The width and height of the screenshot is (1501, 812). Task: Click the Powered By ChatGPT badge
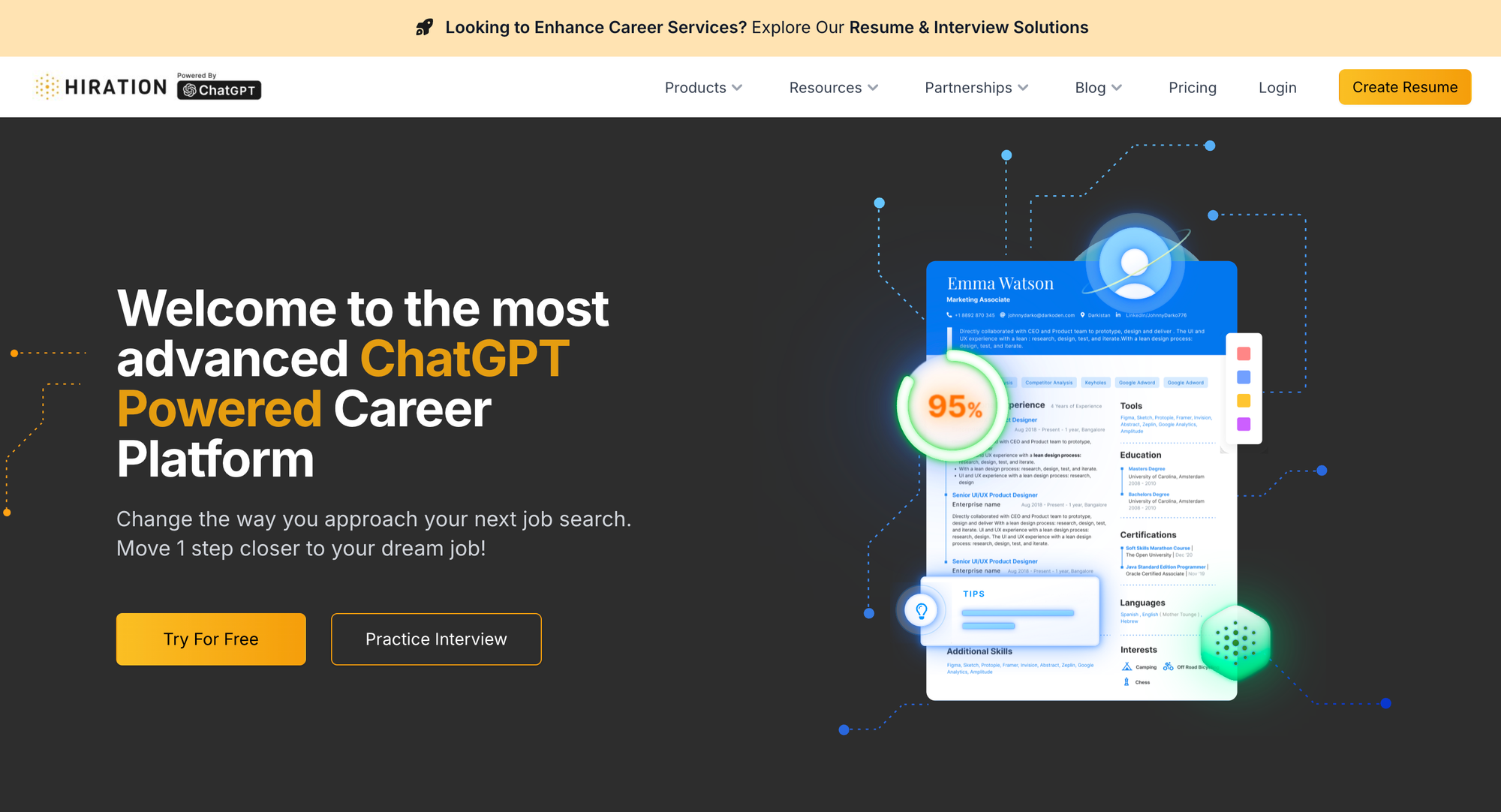point(219,86)
